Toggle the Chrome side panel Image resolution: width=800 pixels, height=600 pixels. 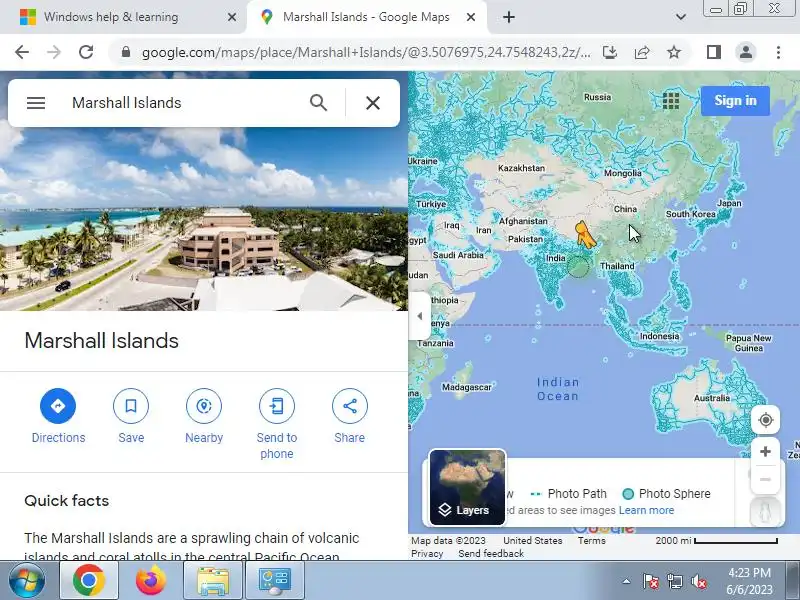(714, 52)
